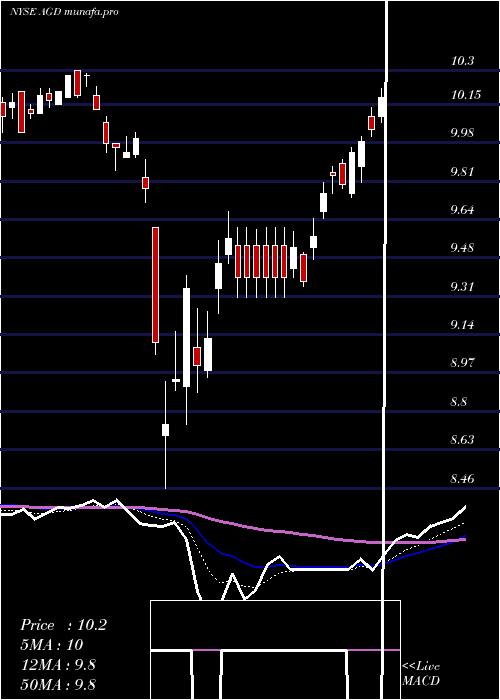The height and width of the screenshot is (700, 500).
Task: Click the last white candle at 10.15
Action: pyautogui.click(x=382, y=107)
